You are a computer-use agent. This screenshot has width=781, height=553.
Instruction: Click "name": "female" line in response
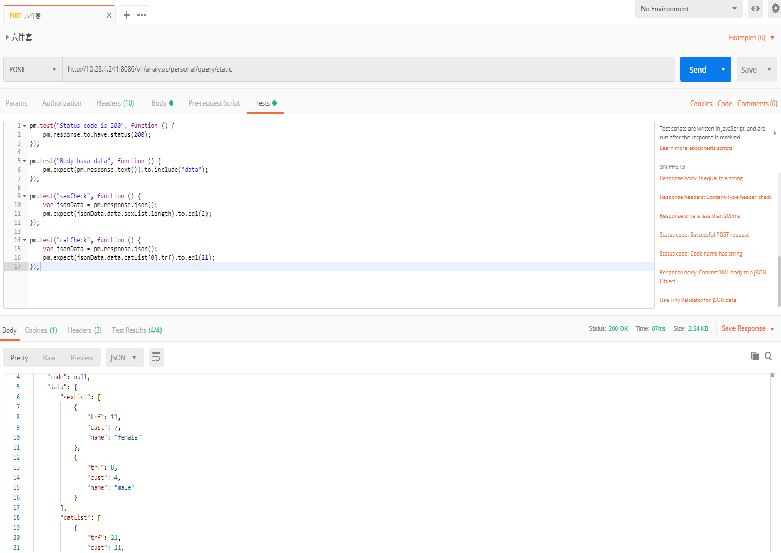pyautogui.click(x=115, y=437)
